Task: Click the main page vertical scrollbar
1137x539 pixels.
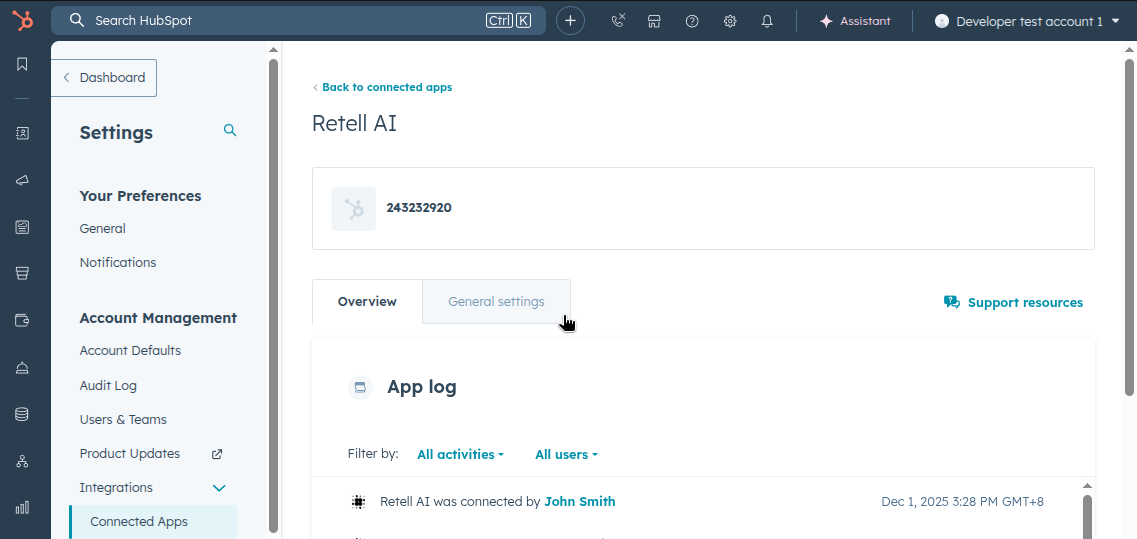Action: pos(1130,226)
